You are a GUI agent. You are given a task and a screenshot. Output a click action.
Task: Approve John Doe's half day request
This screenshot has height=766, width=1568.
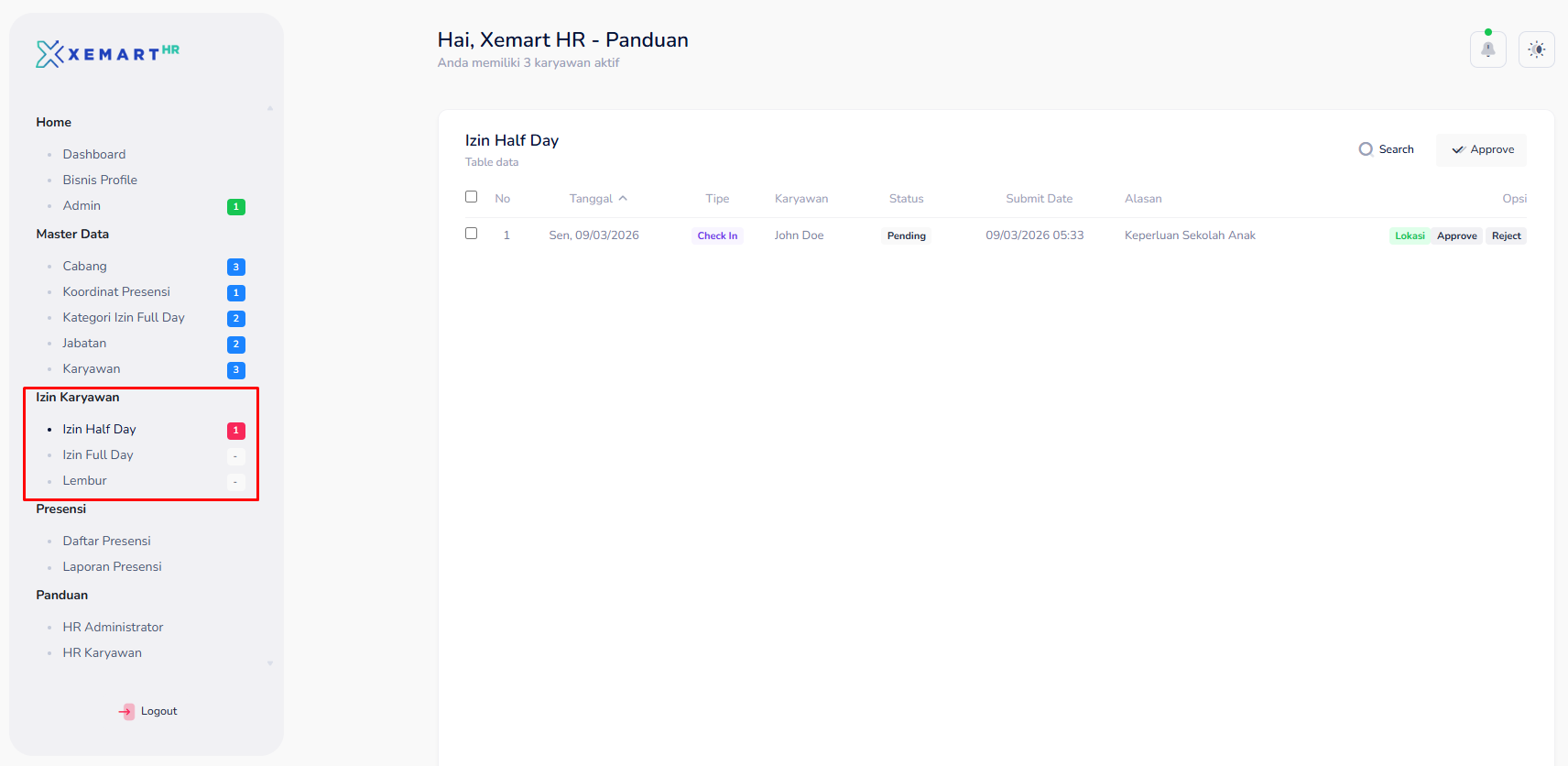point(1456,235)
